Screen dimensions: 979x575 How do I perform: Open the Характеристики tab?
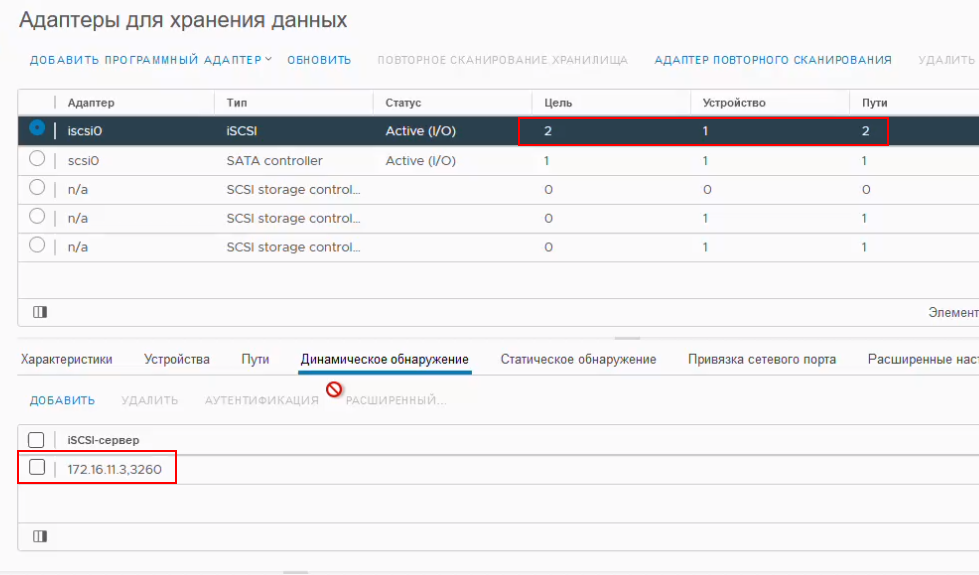click(66, 359)
